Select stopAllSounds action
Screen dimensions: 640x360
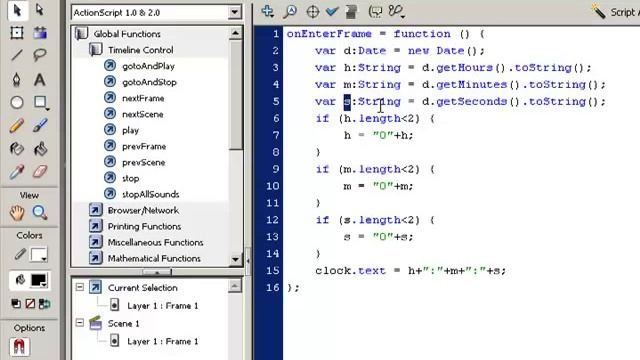pos(151,194)
